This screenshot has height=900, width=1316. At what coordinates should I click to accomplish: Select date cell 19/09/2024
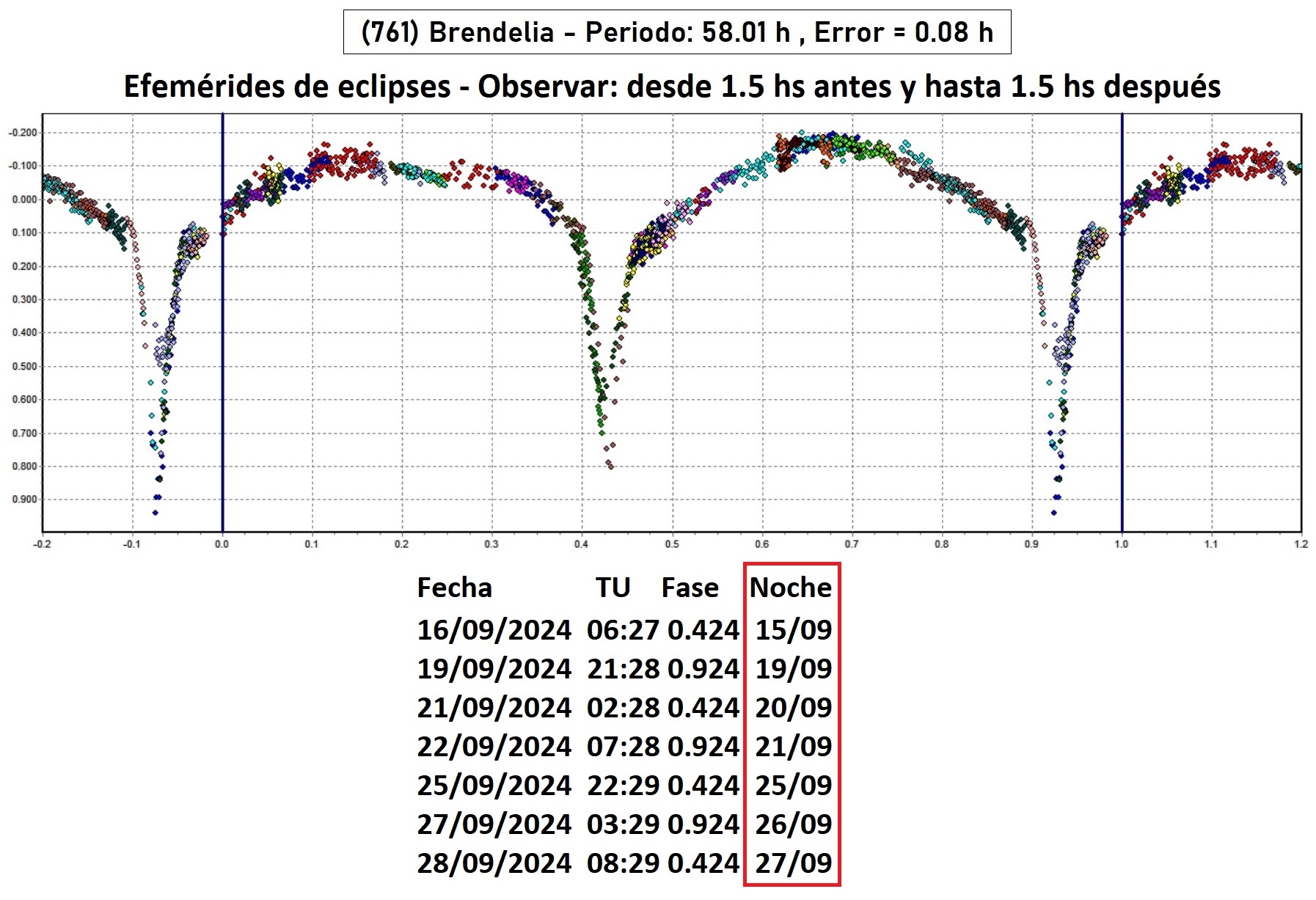click(494, 669)
